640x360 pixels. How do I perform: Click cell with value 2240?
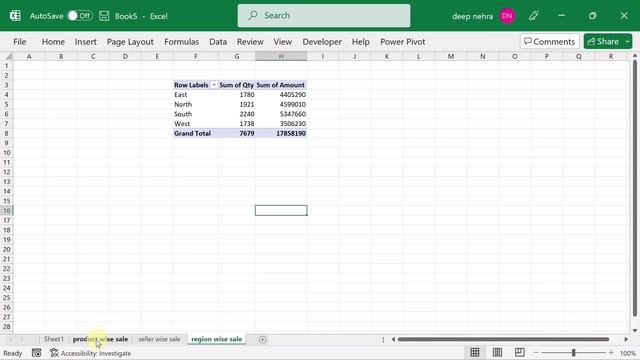(x=237, y=114)
